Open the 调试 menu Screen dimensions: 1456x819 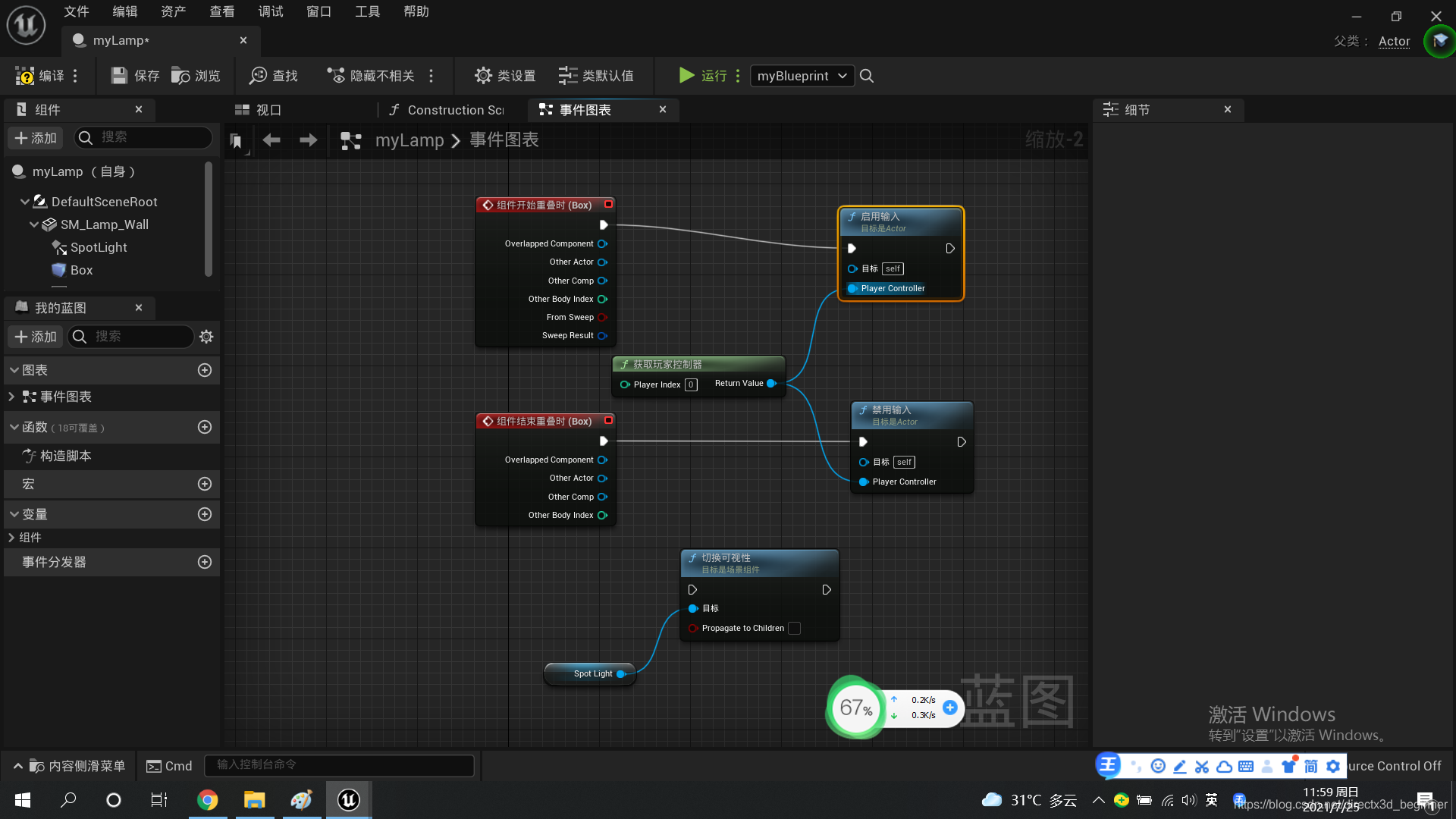point(270,11)
